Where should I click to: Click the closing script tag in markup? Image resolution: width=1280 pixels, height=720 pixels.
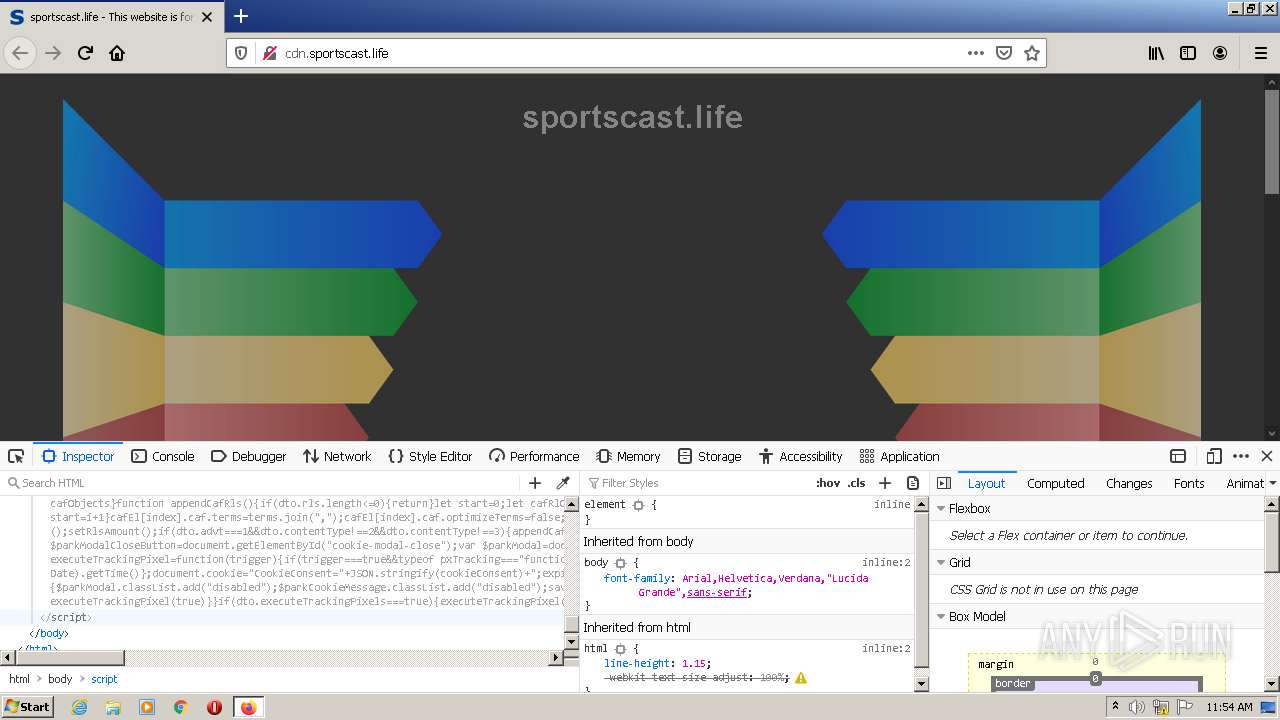pos(65,617)
